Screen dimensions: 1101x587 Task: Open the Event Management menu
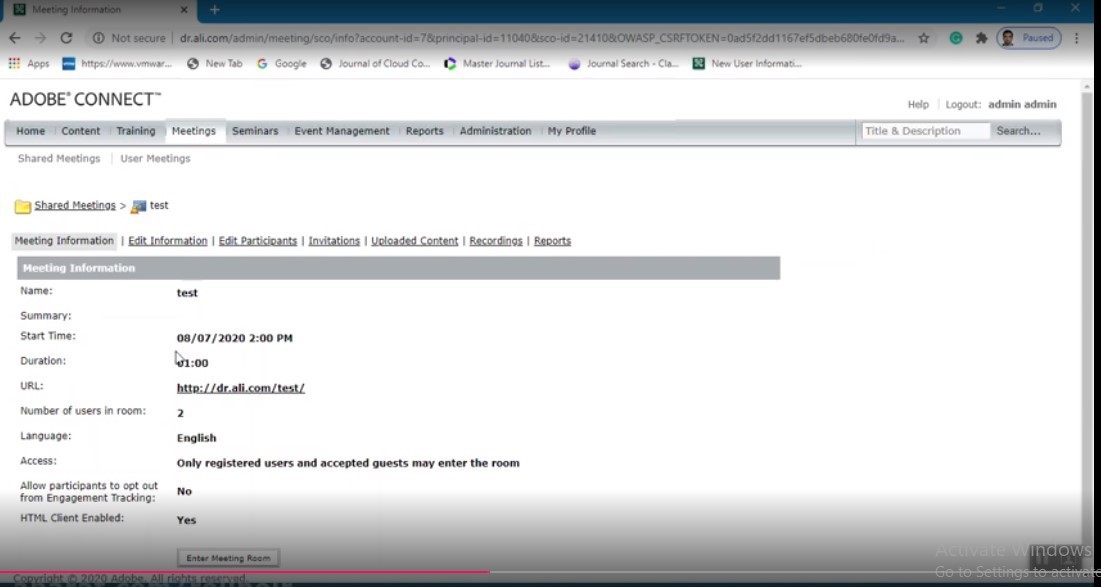coord(342,131)
